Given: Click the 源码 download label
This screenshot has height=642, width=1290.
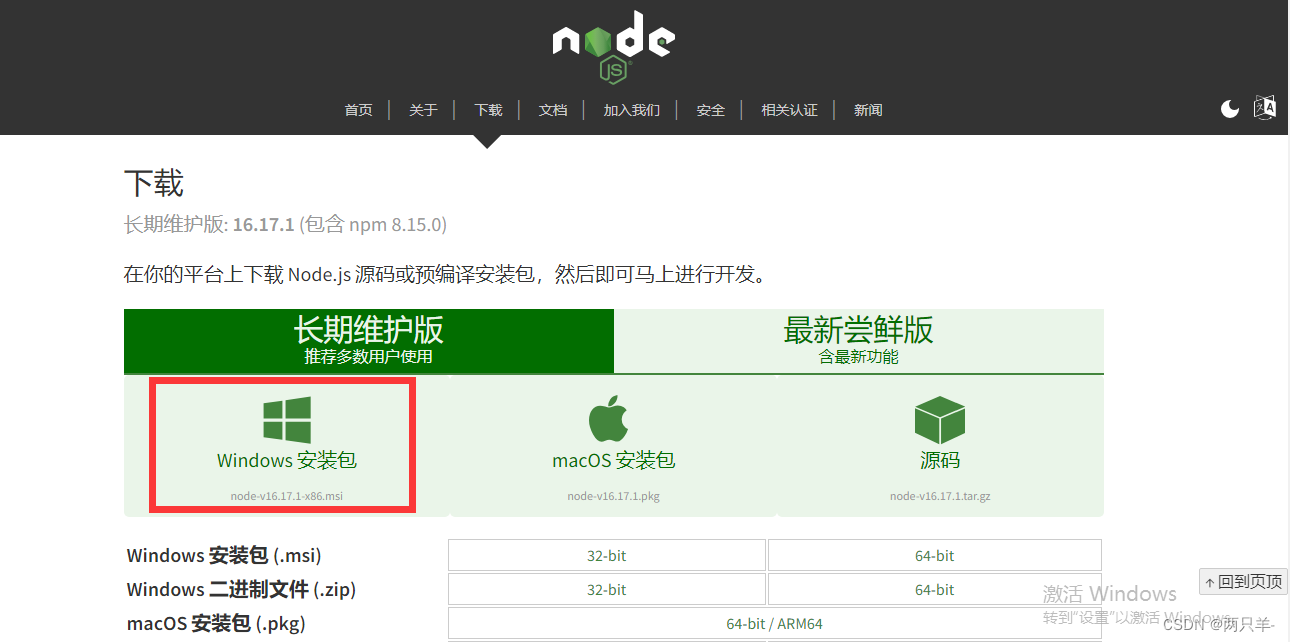Looking at the screenshot, I should (x=940, y=461).
